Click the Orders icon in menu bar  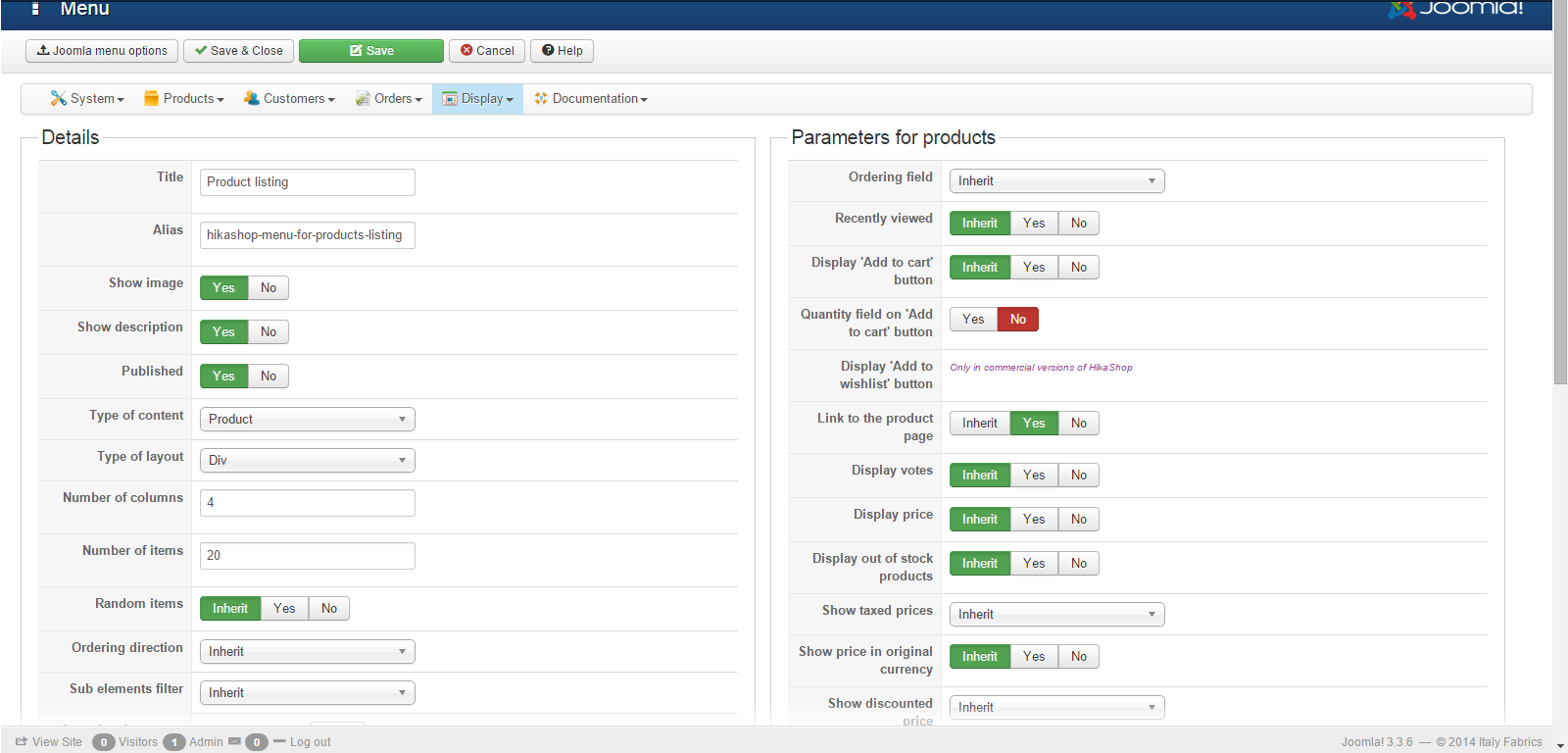coord(363,98)
